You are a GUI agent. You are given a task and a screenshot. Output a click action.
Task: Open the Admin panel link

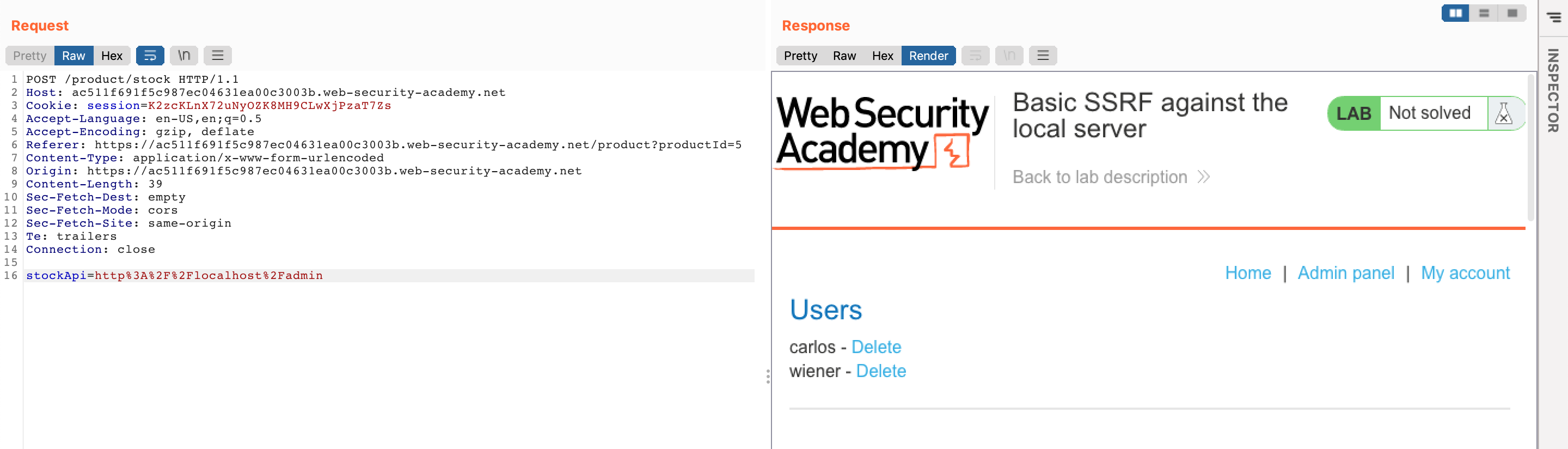[x=1346, y=273]
